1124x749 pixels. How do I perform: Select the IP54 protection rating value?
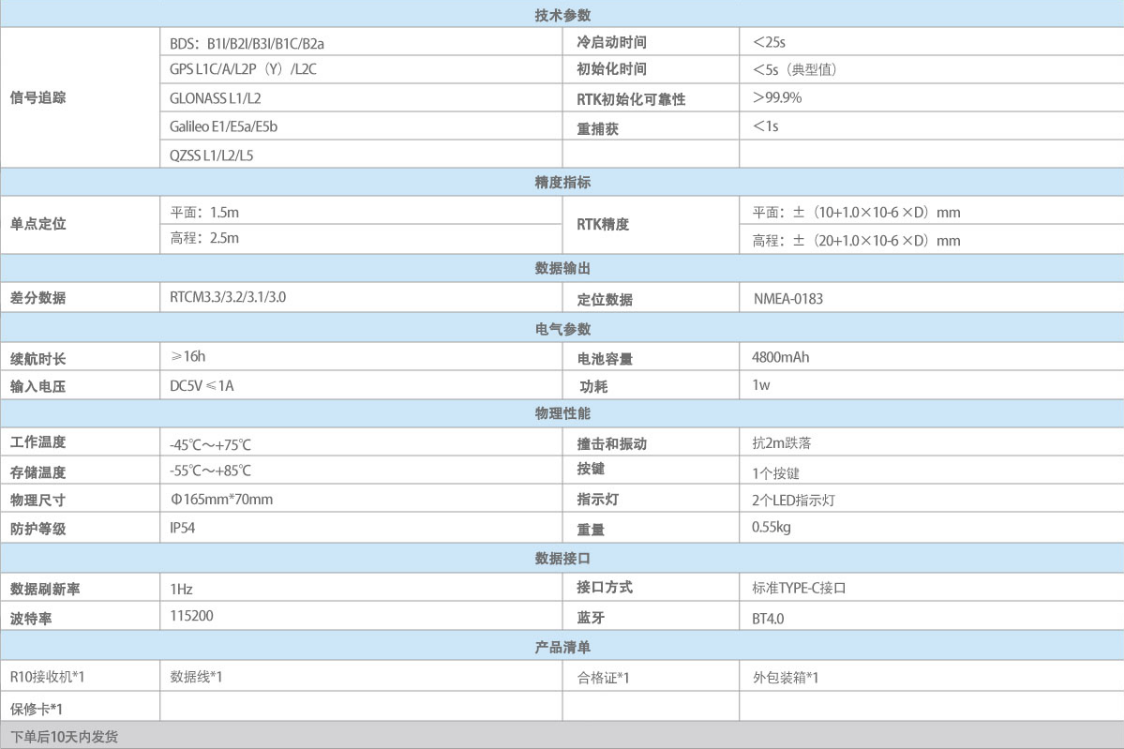click(182, 528)
